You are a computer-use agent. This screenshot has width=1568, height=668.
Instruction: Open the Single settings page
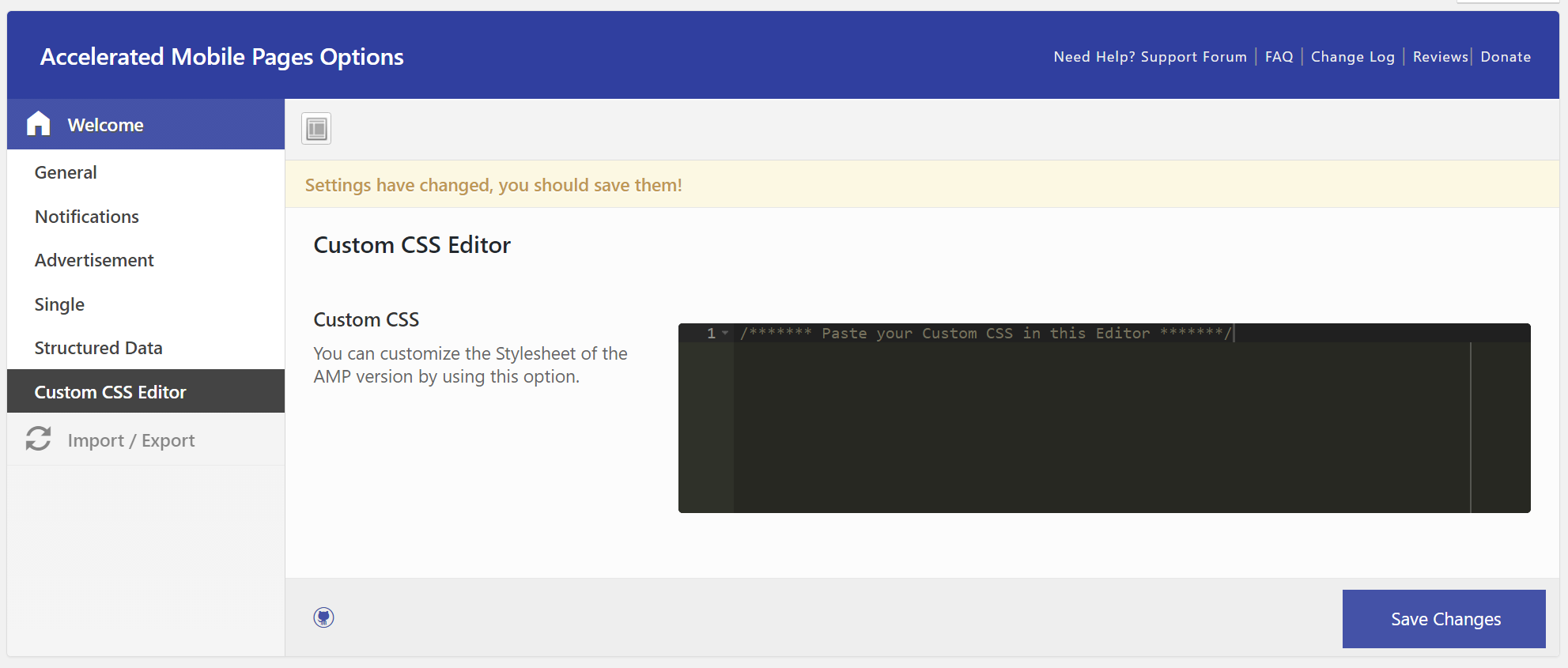pos(145,304)
